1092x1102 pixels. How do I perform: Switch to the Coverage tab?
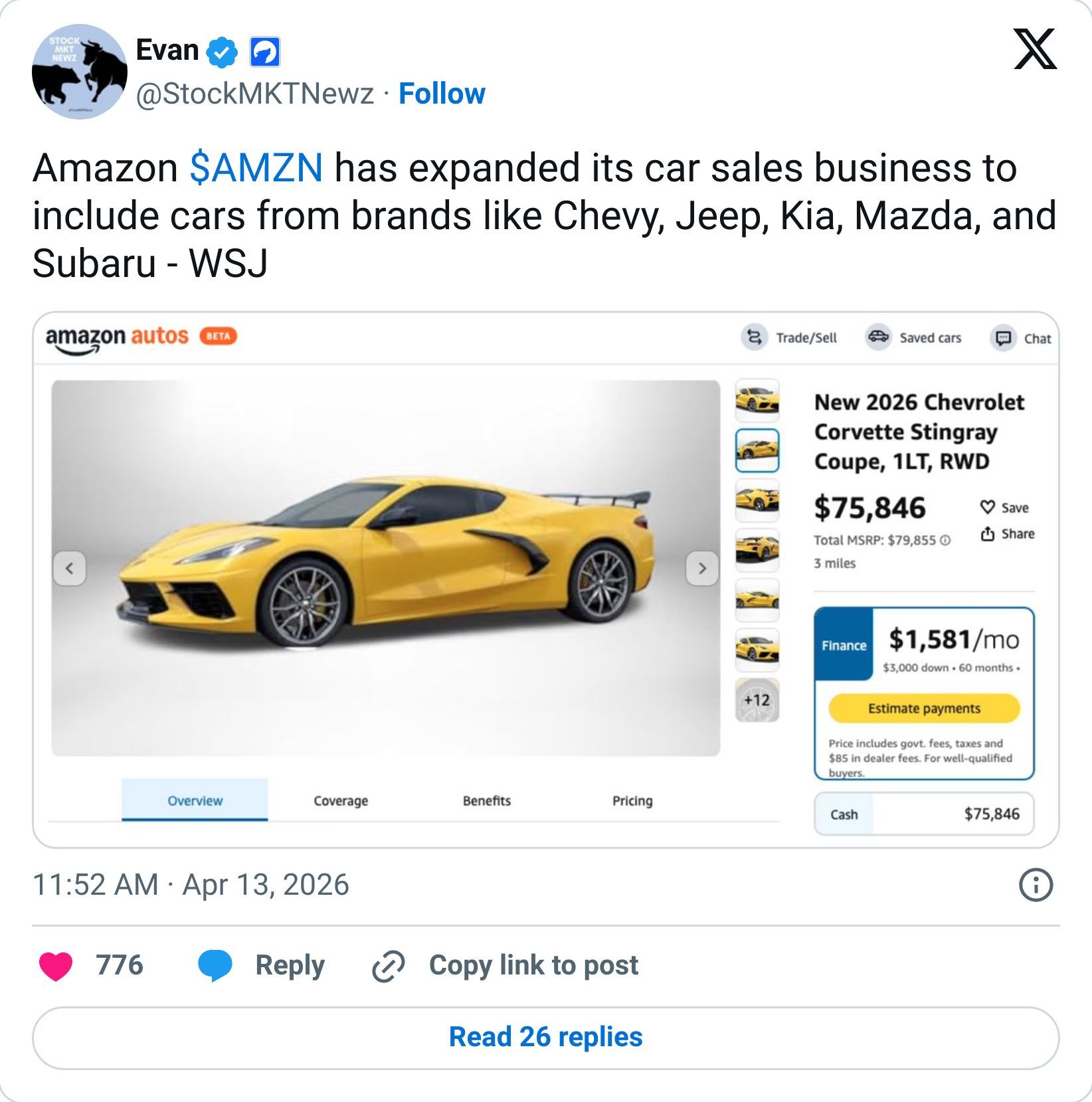coord(341,800)
